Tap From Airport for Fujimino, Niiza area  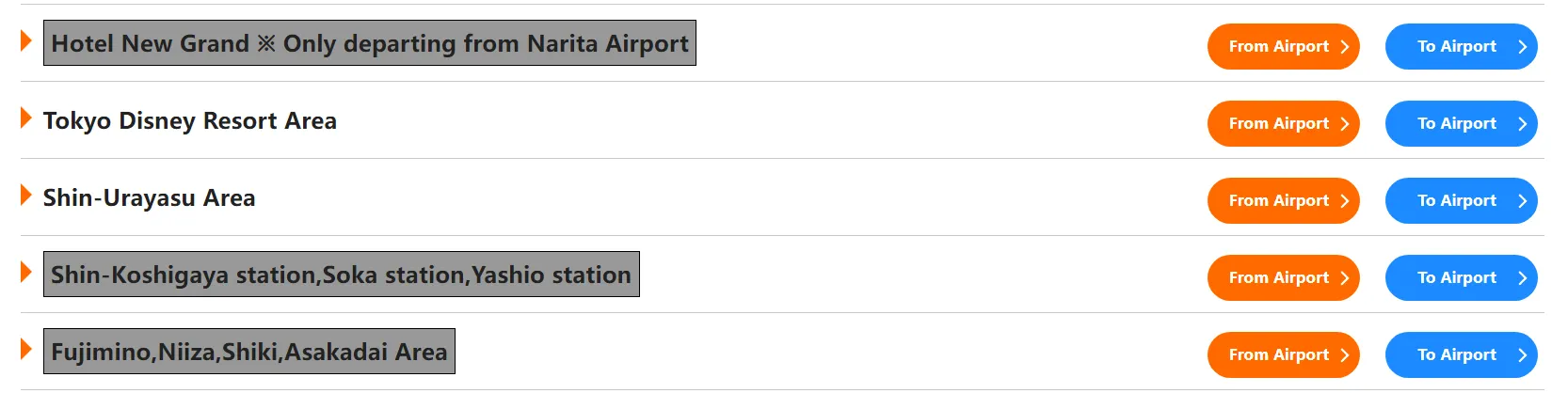click(1283, 355)
